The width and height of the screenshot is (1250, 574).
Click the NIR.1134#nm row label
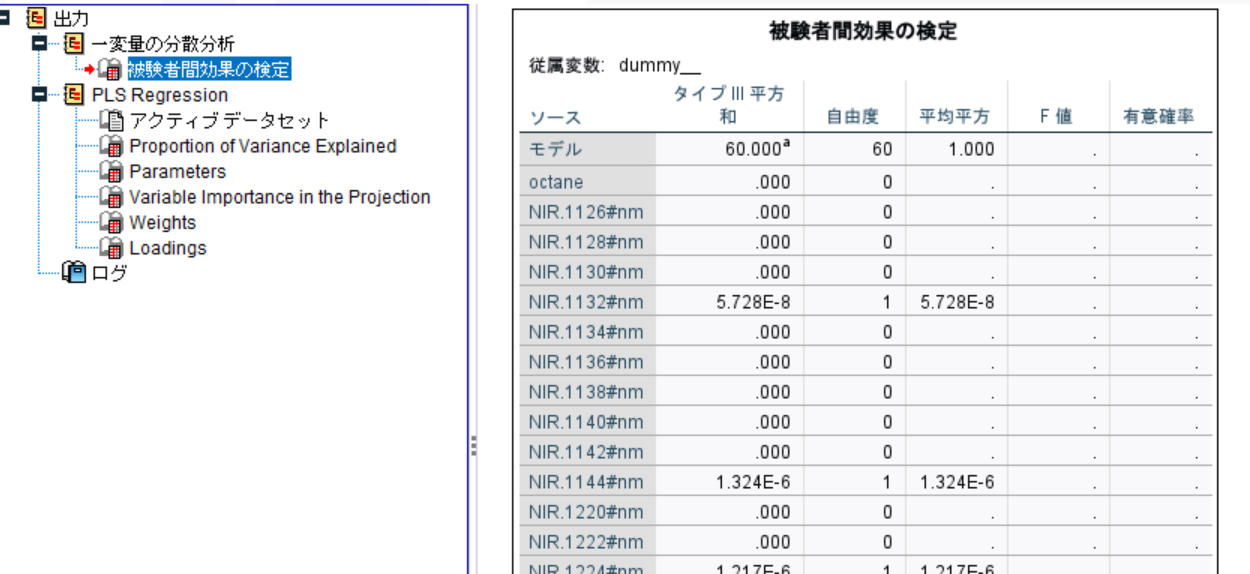point(588,332)
